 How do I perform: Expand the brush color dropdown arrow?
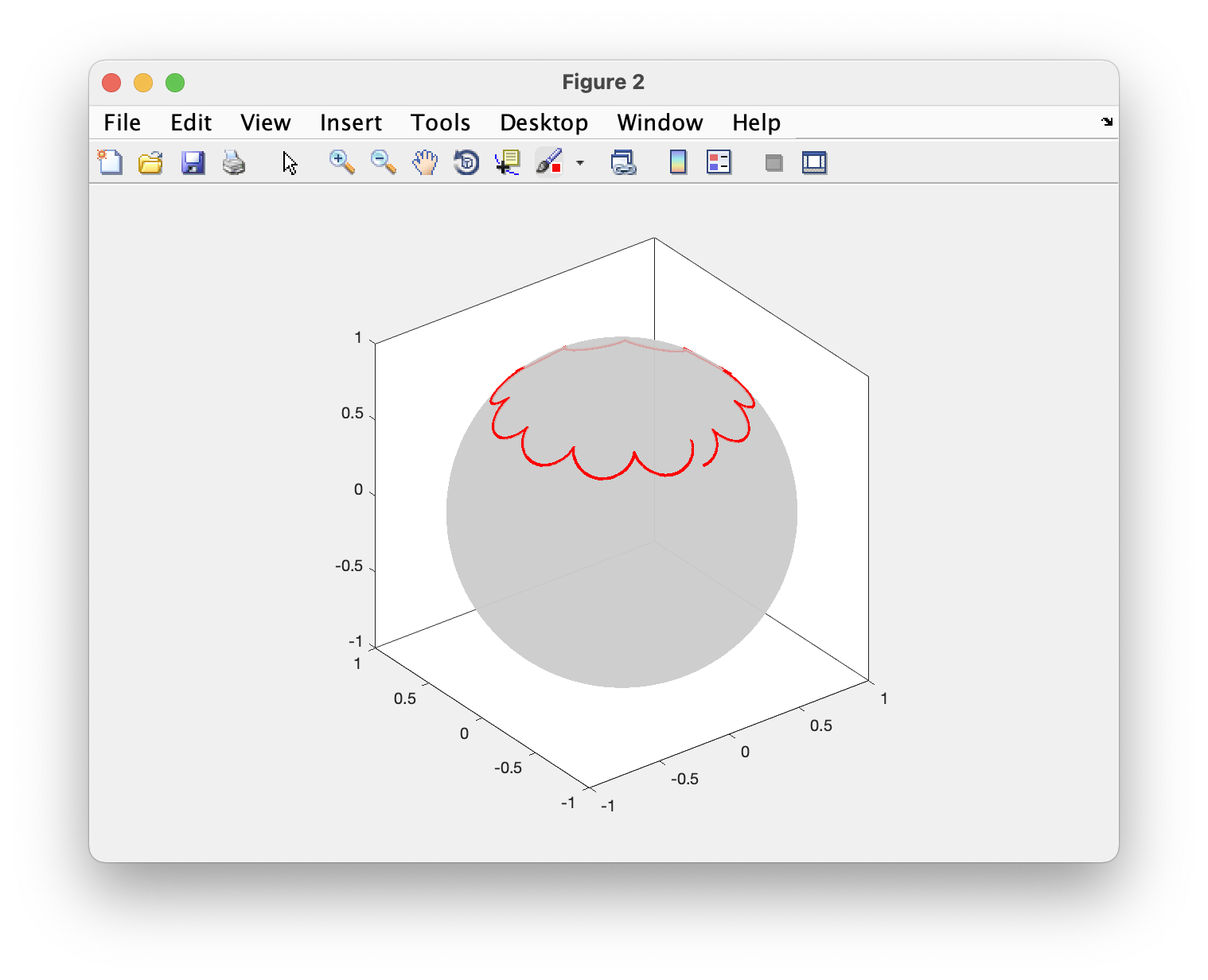click(x=580, y=163)
